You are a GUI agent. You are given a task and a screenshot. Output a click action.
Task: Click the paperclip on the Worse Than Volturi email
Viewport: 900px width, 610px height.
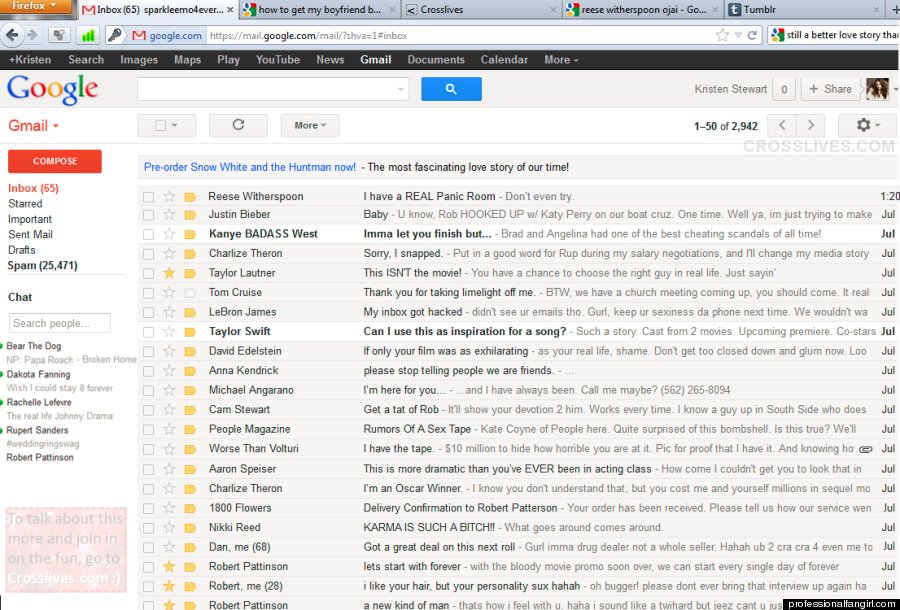[864, 449]
